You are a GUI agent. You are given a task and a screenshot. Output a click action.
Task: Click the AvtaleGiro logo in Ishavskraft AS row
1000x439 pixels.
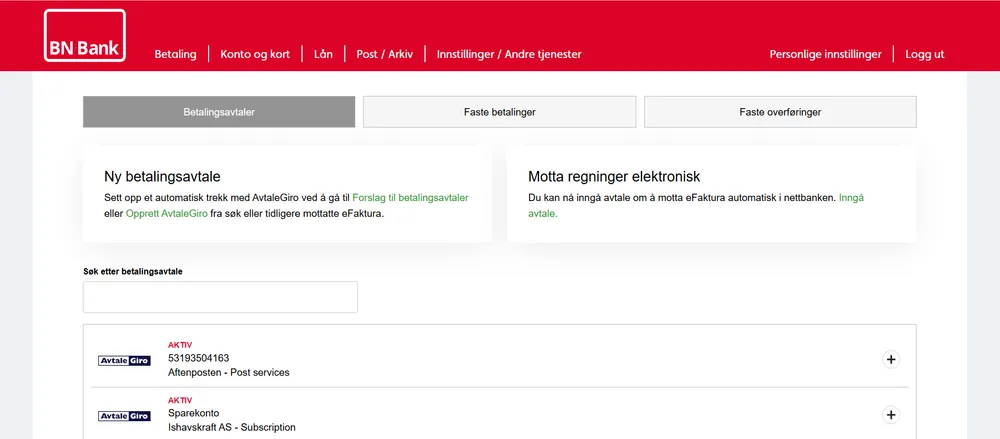tap(124, 416)
